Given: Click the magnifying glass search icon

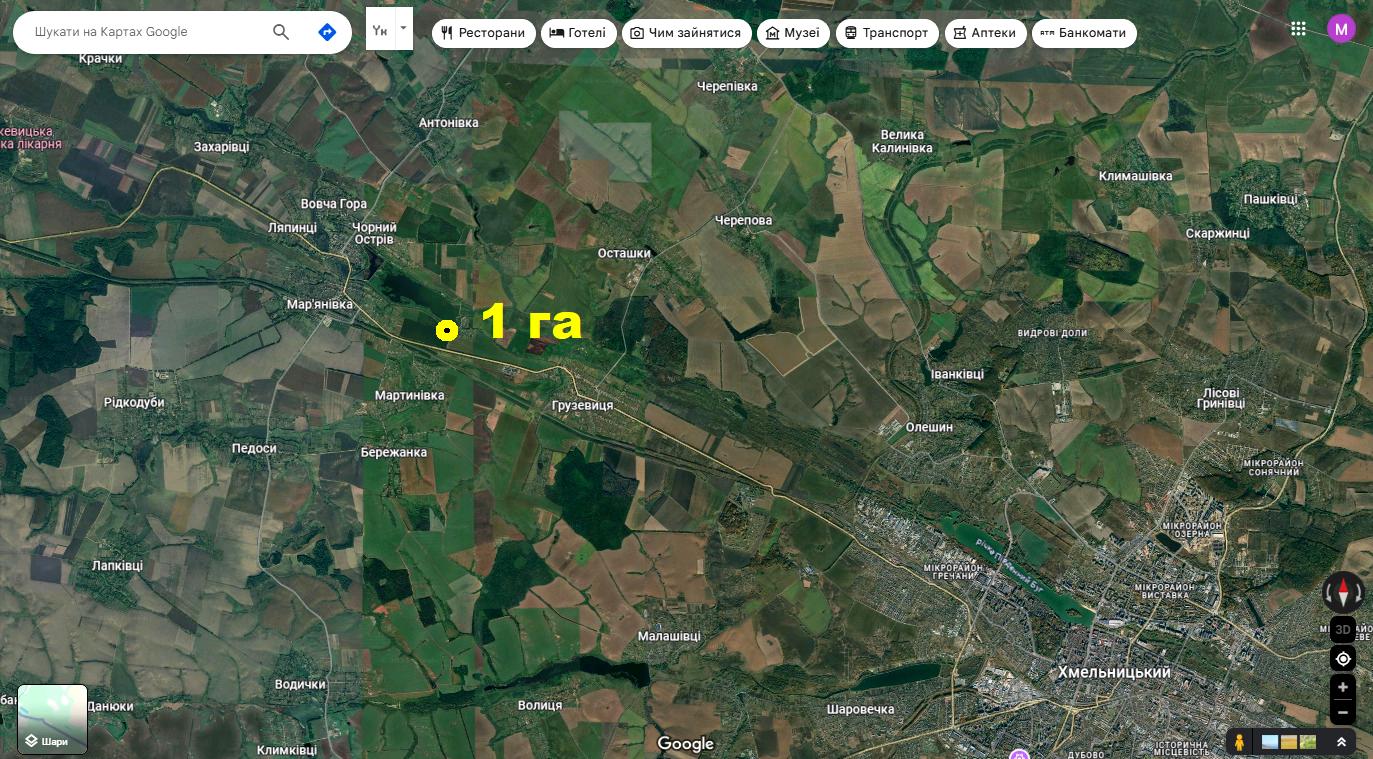Looking at the screenshot, I should pyautogui.click(x=281, y=32).
